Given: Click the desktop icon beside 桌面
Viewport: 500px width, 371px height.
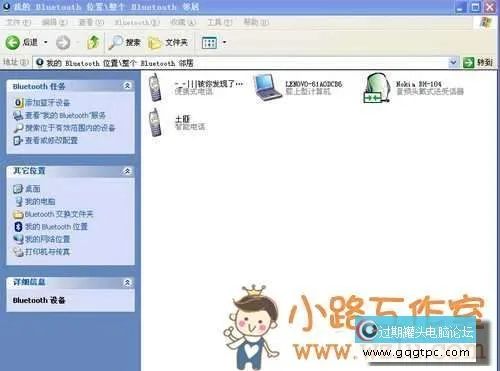Looking at the screenshot, I should [18, 189].
